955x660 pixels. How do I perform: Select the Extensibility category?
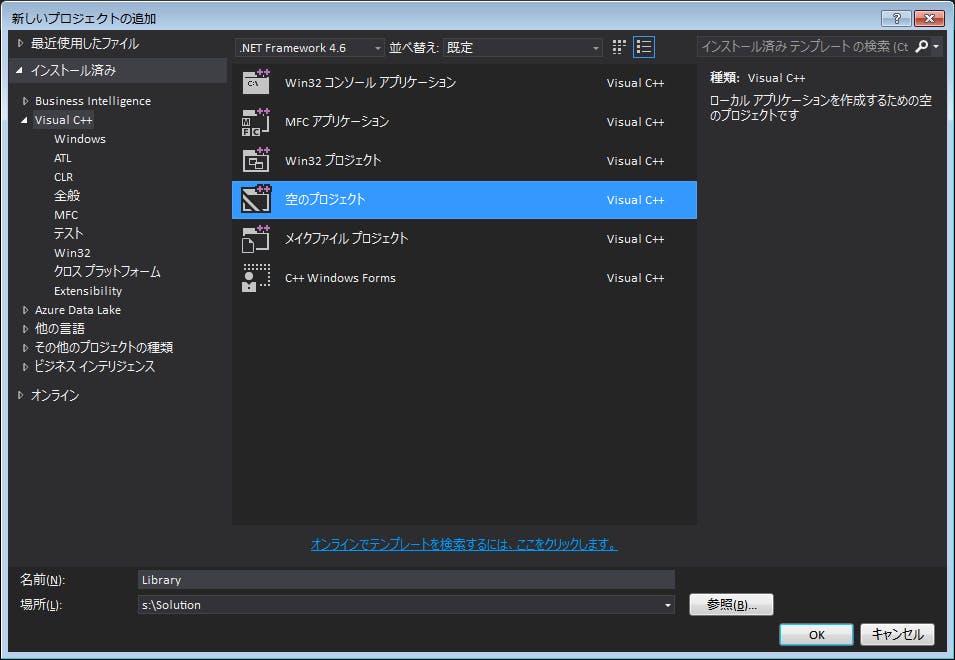pos(88,291)
